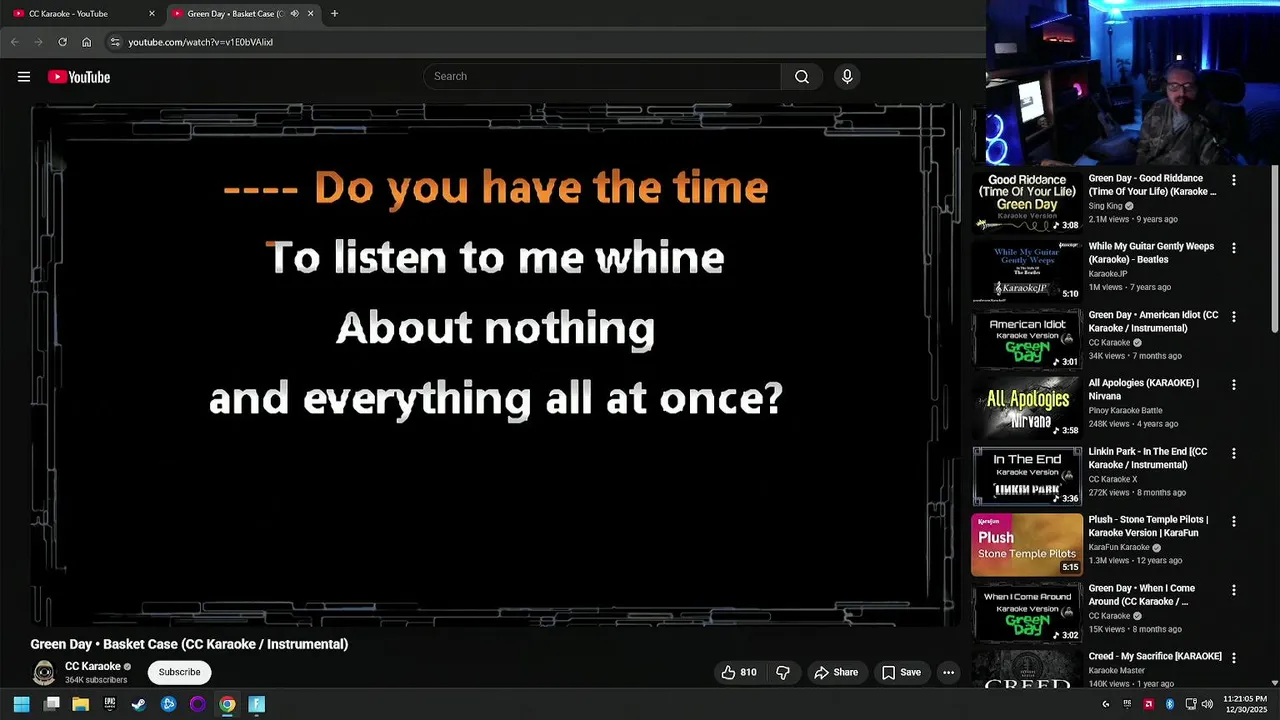
Task: Switch to the CC Karaoke - YouTube tab
Action: point(81,14)
